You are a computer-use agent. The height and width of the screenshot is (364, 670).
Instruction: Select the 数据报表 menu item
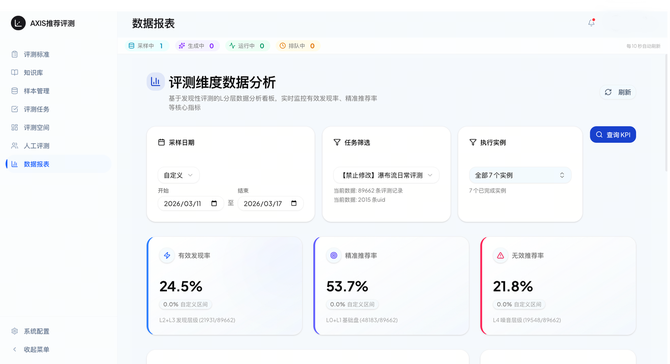click(58, 164)
